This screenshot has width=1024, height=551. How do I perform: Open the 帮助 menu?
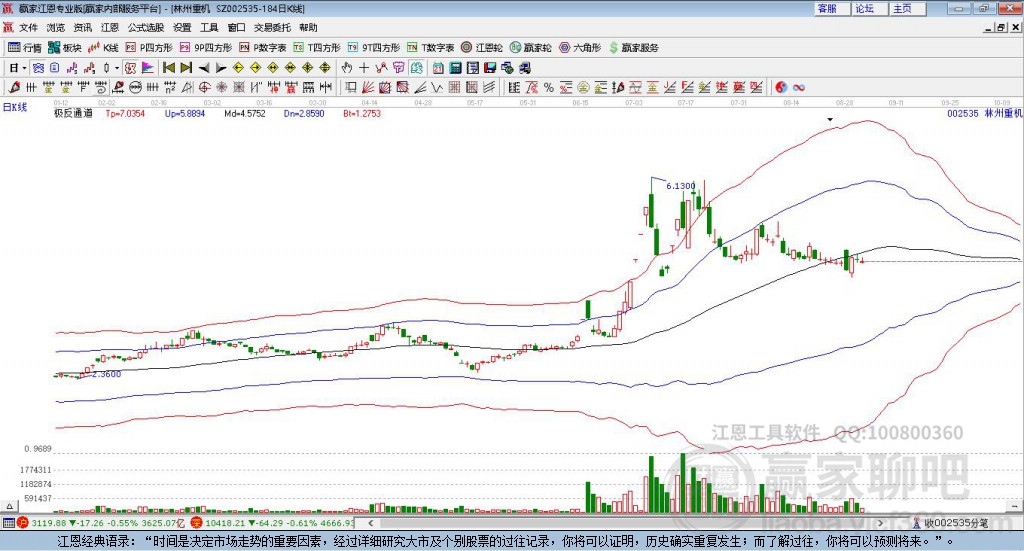pos(308,27)
